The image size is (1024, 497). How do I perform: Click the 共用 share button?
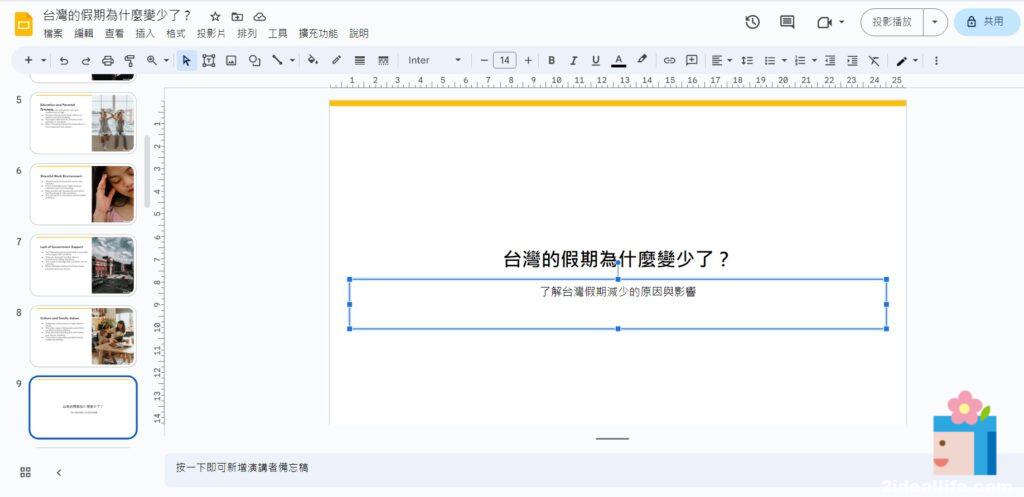point(986,22)
